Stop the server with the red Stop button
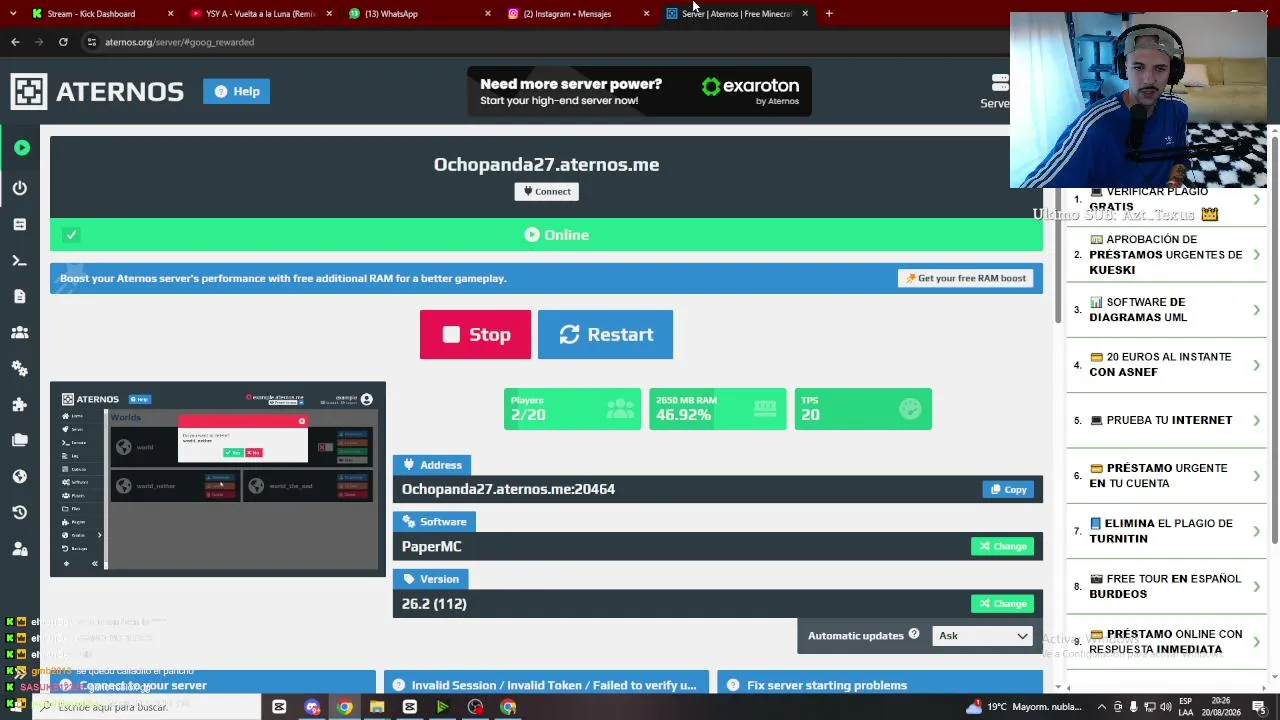 (x=475, y=335)
